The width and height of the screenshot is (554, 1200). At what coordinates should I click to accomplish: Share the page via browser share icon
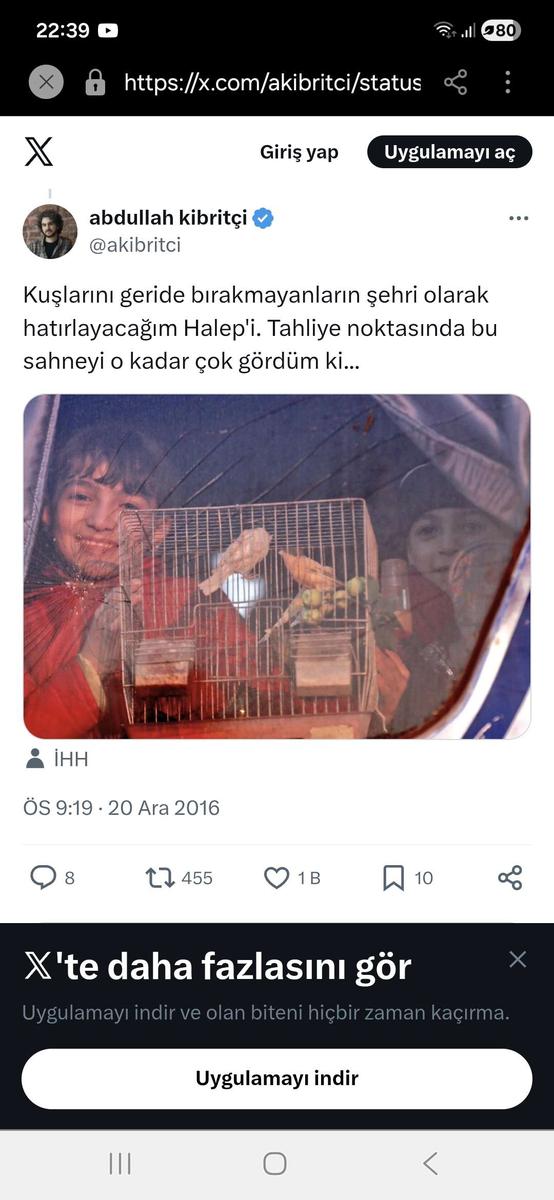point(455,82)
